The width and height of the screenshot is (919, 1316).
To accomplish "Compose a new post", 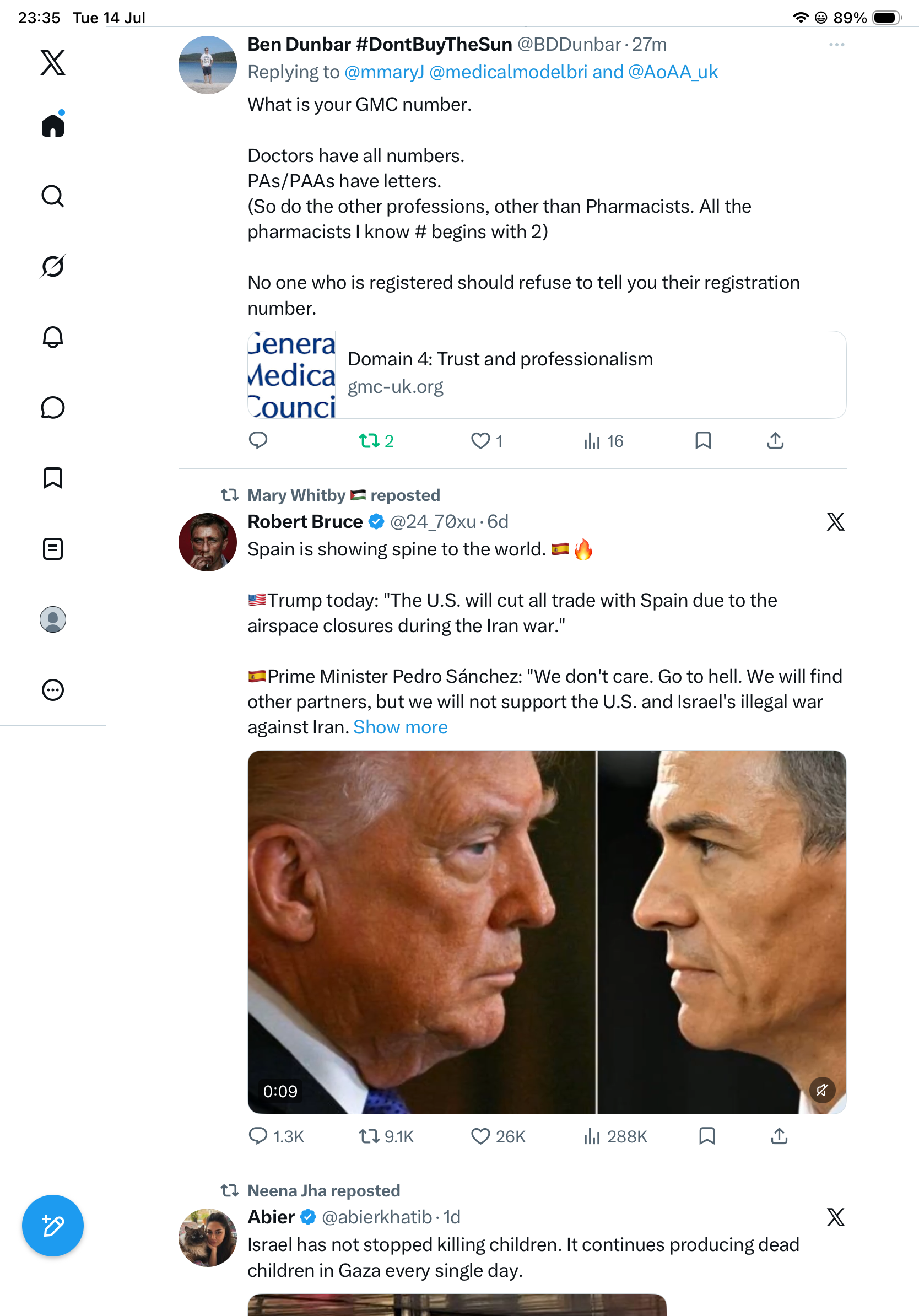I will (53, 1226).
